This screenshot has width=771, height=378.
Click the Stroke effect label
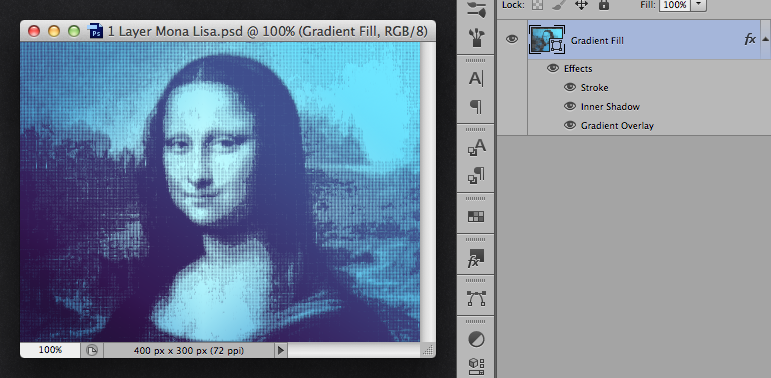(x=594, y=87)
